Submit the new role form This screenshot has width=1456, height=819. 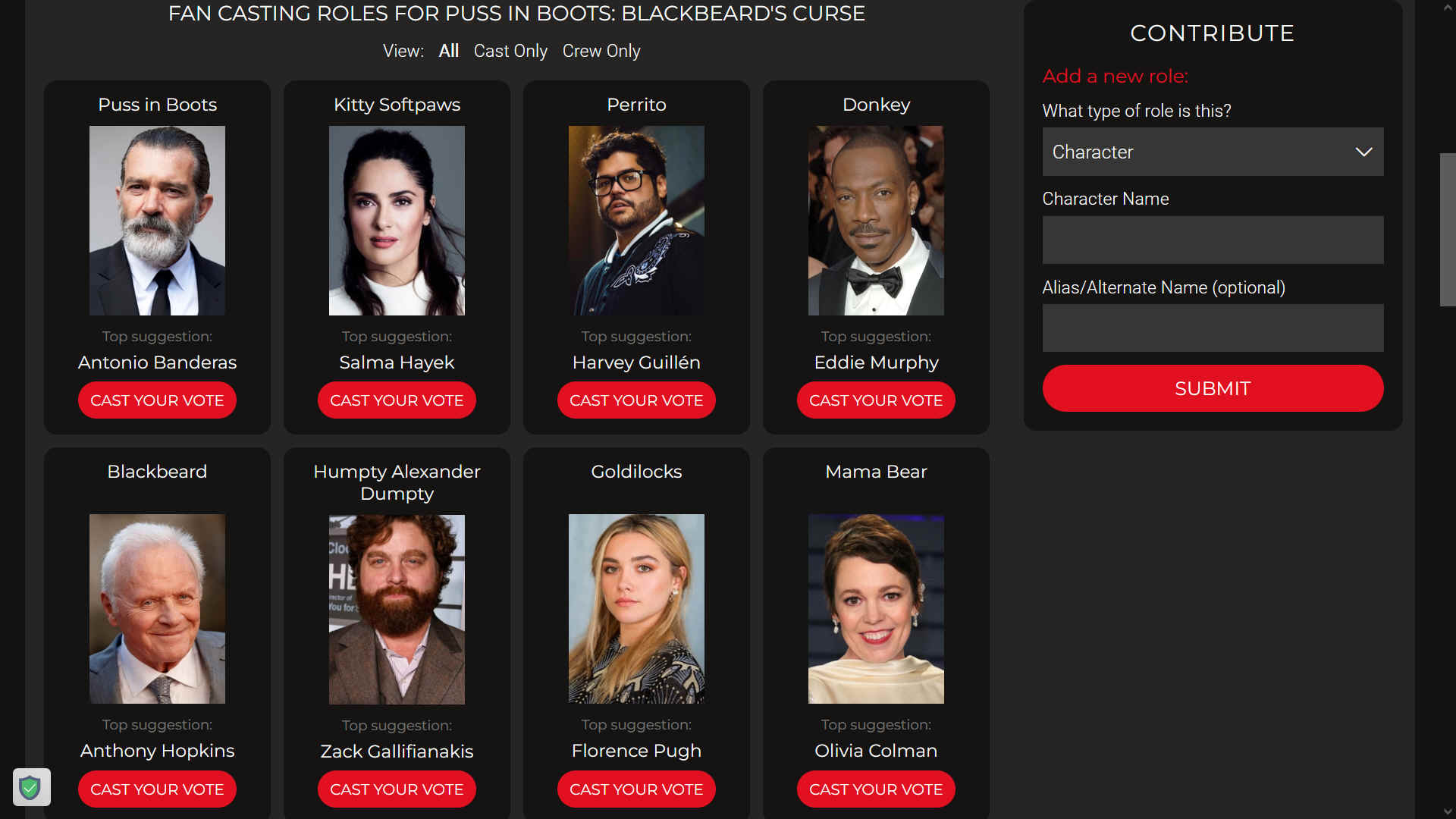pos(1213,388)
